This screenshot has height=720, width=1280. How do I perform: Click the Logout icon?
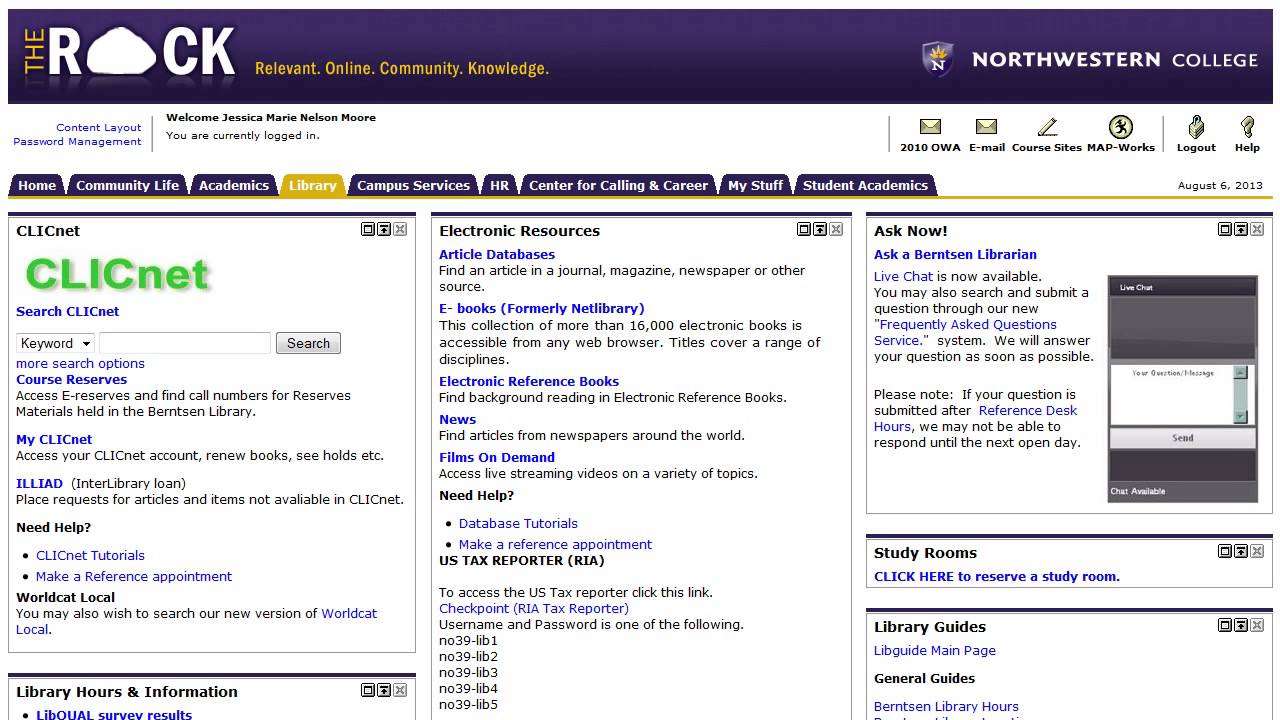pyautogui.click(x=1196, y=127)
